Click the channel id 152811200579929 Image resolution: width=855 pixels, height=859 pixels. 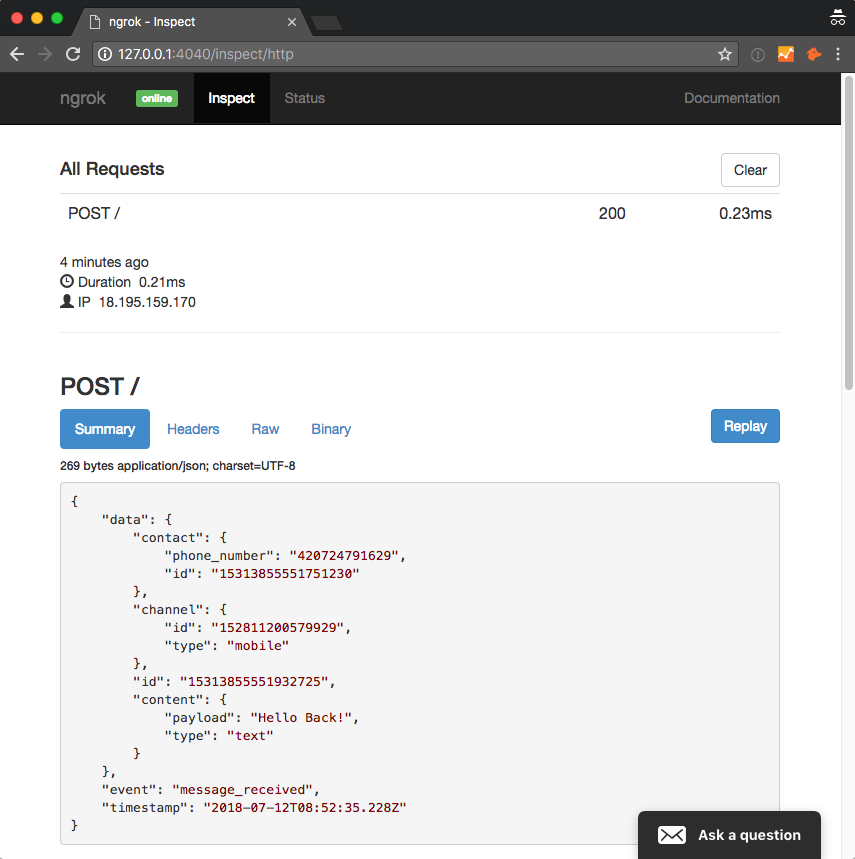tap(277, 627)
